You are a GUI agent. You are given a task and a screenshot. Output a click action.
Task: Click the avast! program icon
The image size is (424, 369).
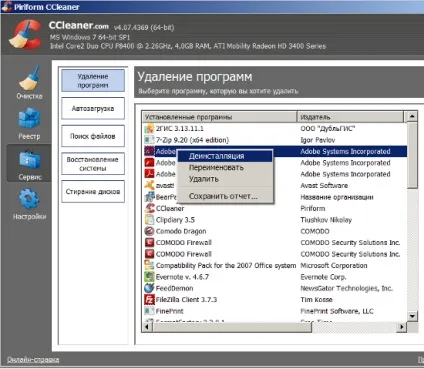pyautogui.click(x=149, y=185)
